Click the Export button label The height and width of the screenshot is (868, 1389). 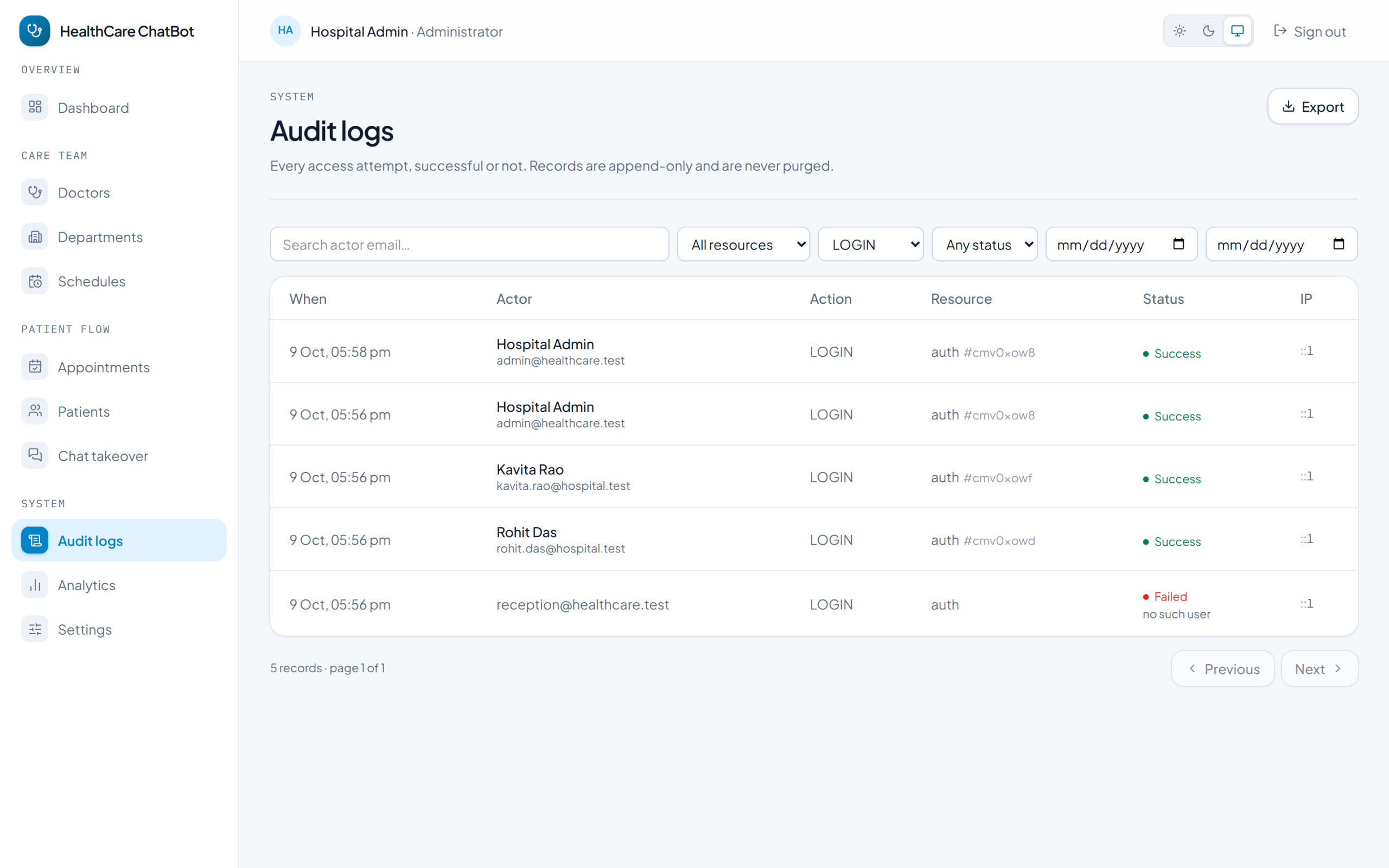[1322, 107]
